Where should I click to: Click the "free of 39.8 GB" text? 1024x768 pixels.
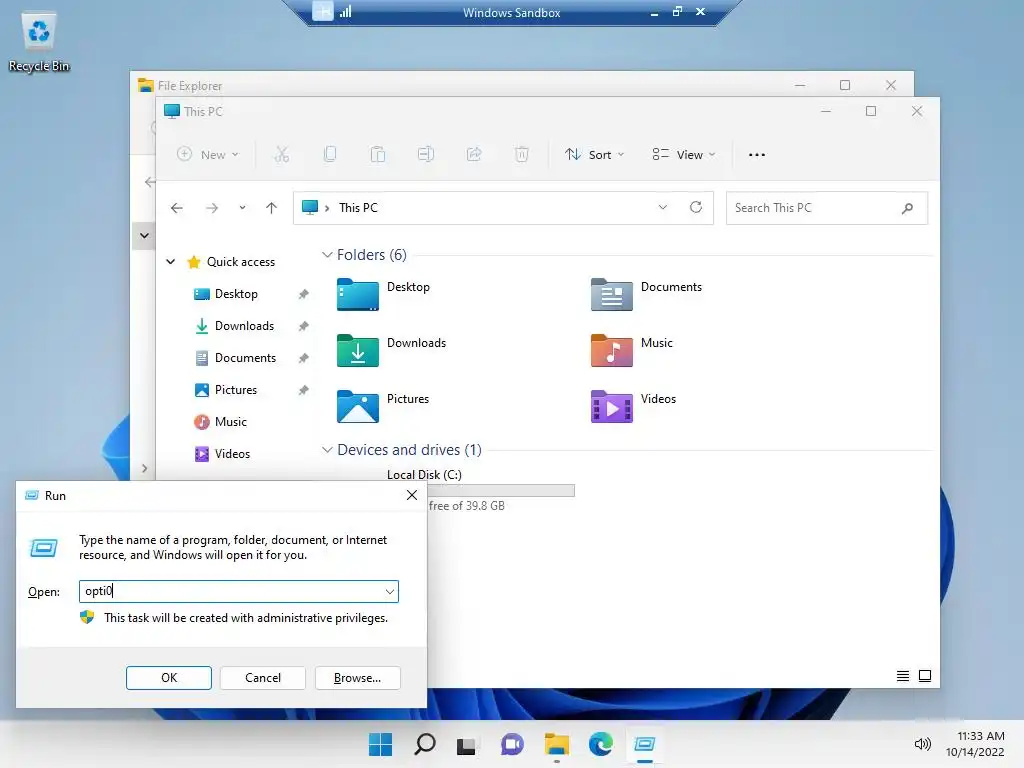pyautogui.click(x=466, y=506)
